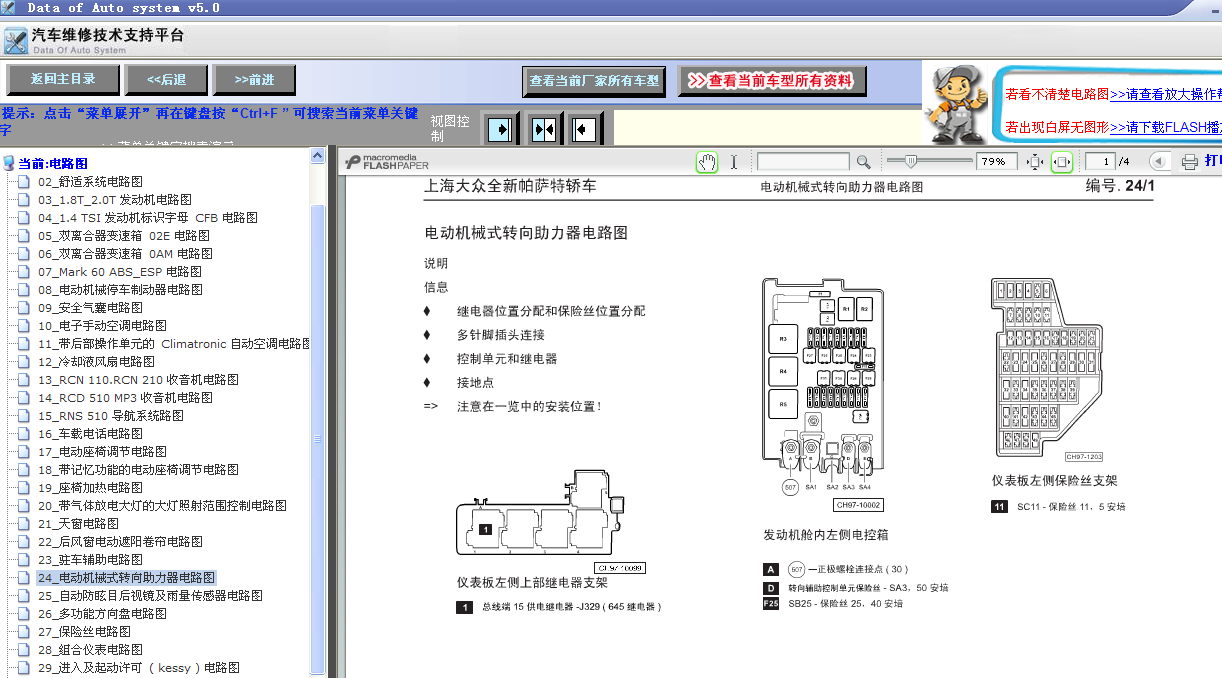The height and width of the screenshot is (678, 1222).
Task: Go to previous page arrow button
Action: tap(1159, 161)
